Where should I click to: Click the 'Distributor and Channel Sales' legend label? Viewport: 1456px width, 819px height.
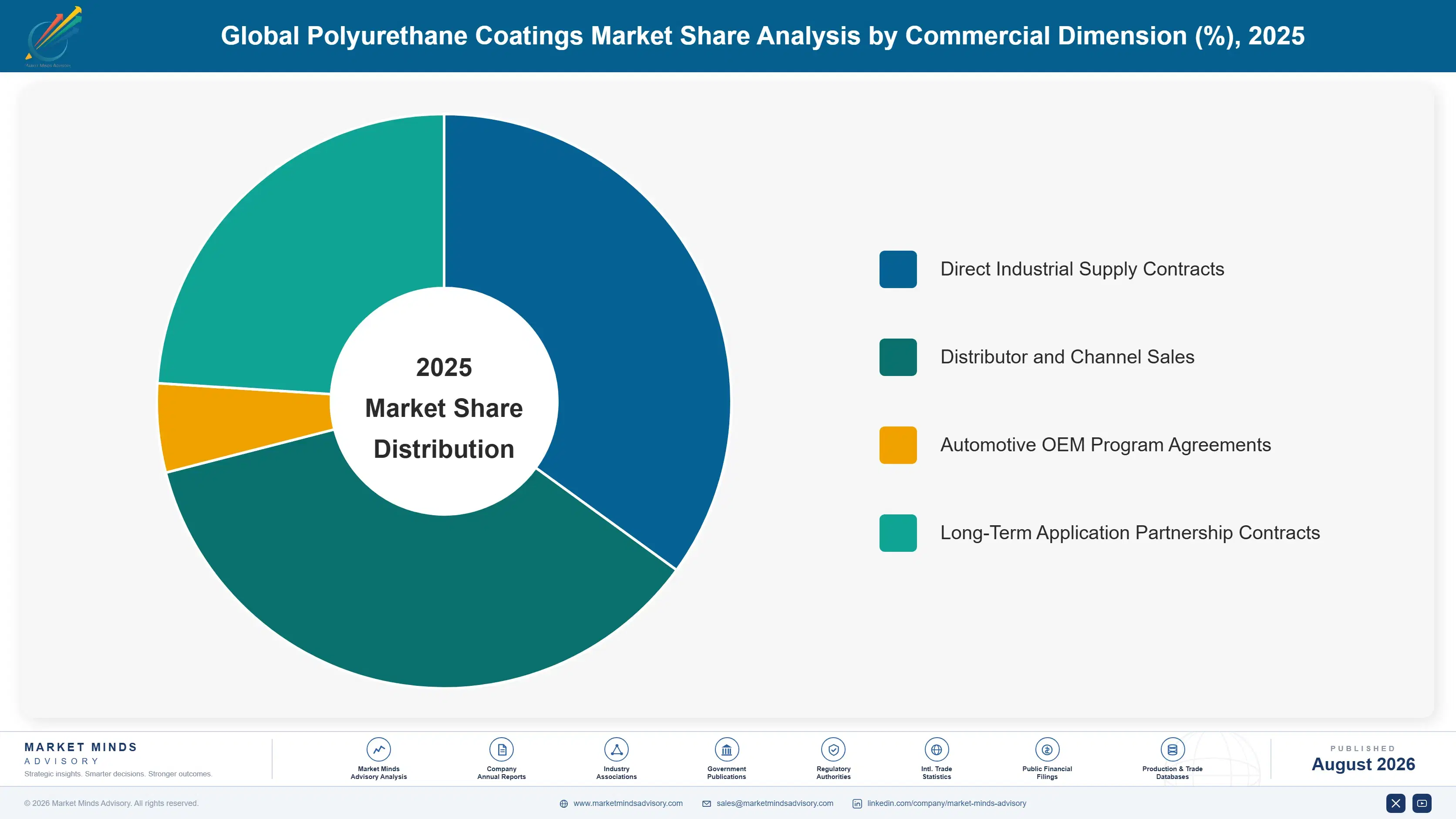pos(1067,357)
